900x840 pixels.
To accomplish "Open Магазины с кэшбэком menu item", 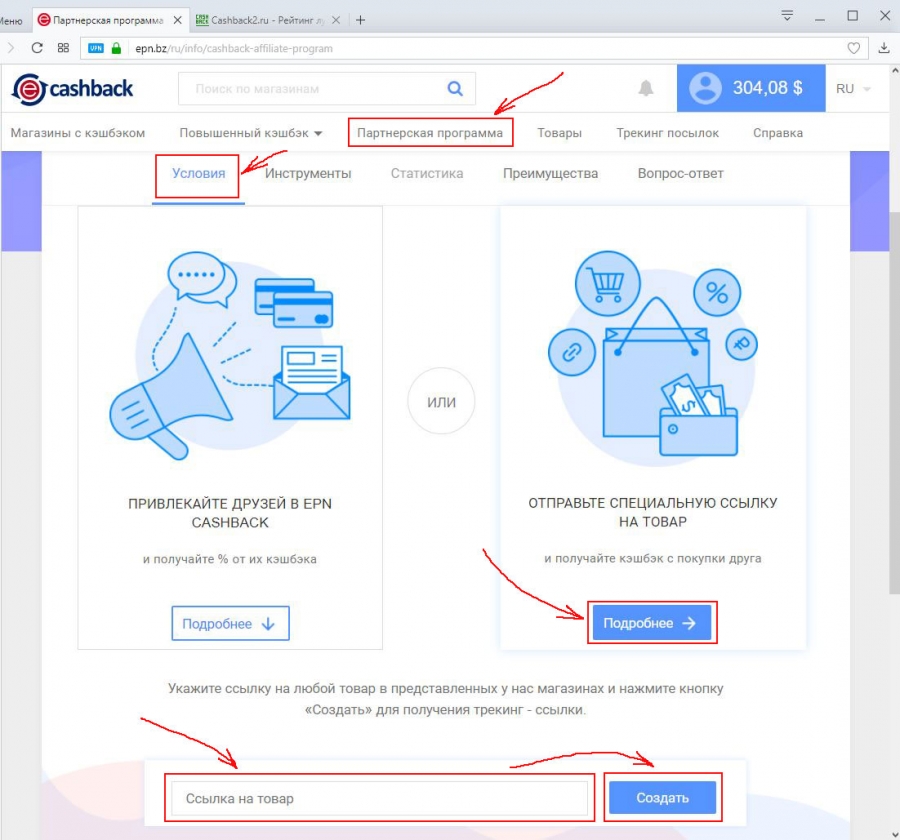I will tap(77, 133).
